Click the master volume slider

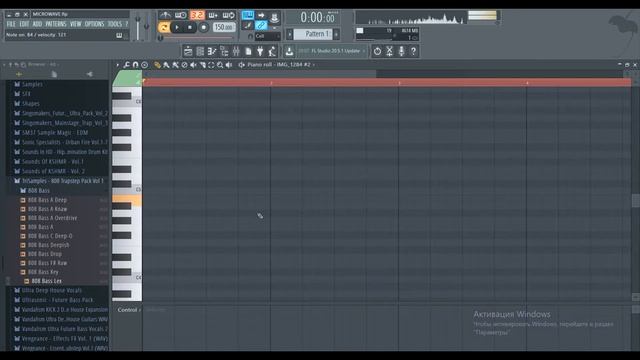point(138,27)
